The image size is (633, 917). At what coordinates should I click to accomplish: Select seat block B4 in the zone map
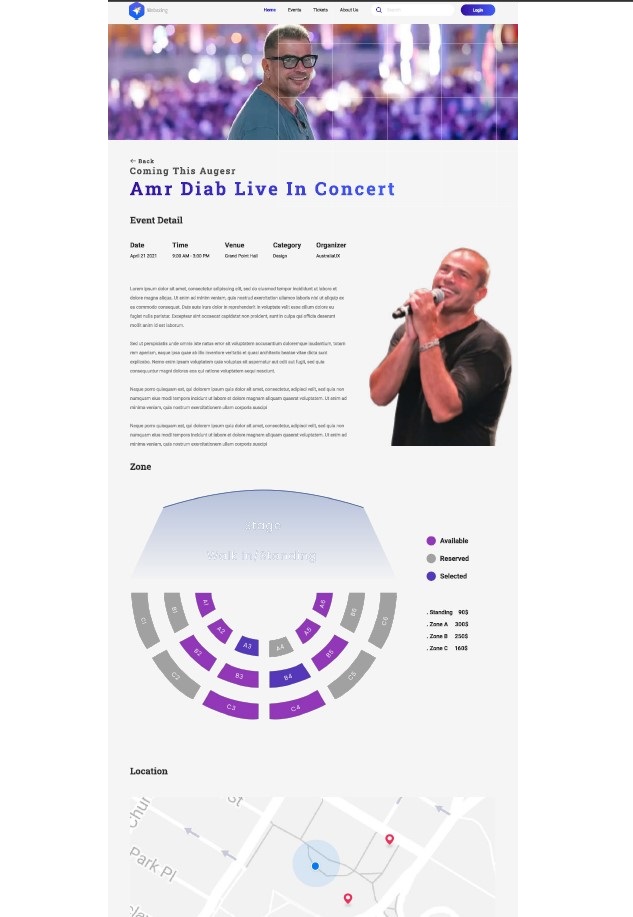tap(288, 677)
